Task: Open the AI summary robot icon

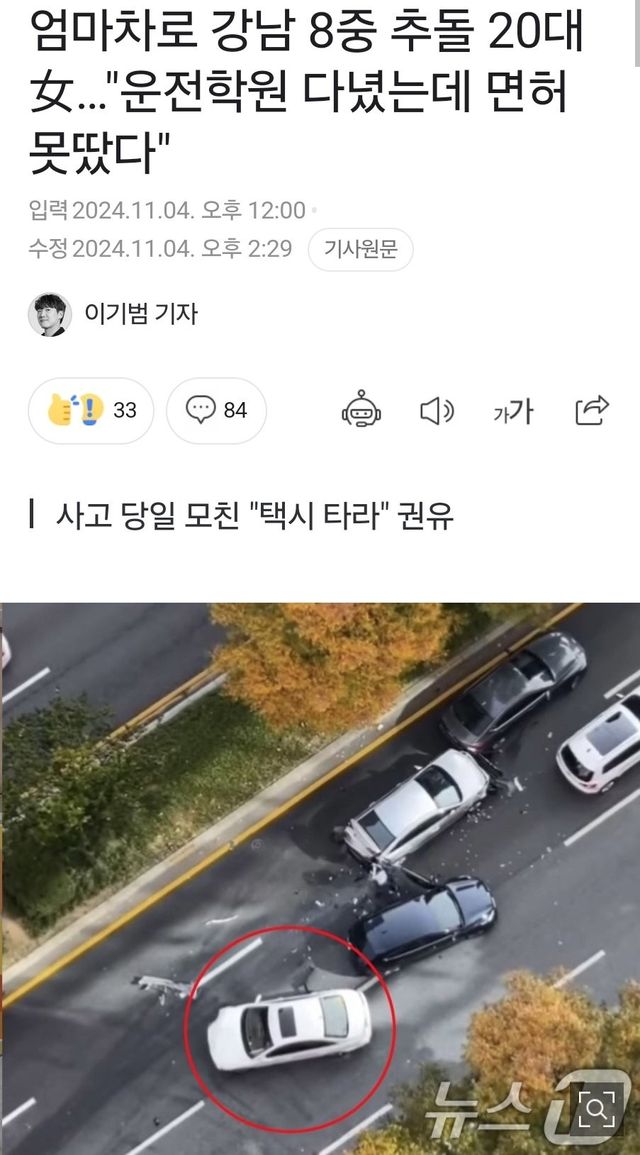Action: 362,410
